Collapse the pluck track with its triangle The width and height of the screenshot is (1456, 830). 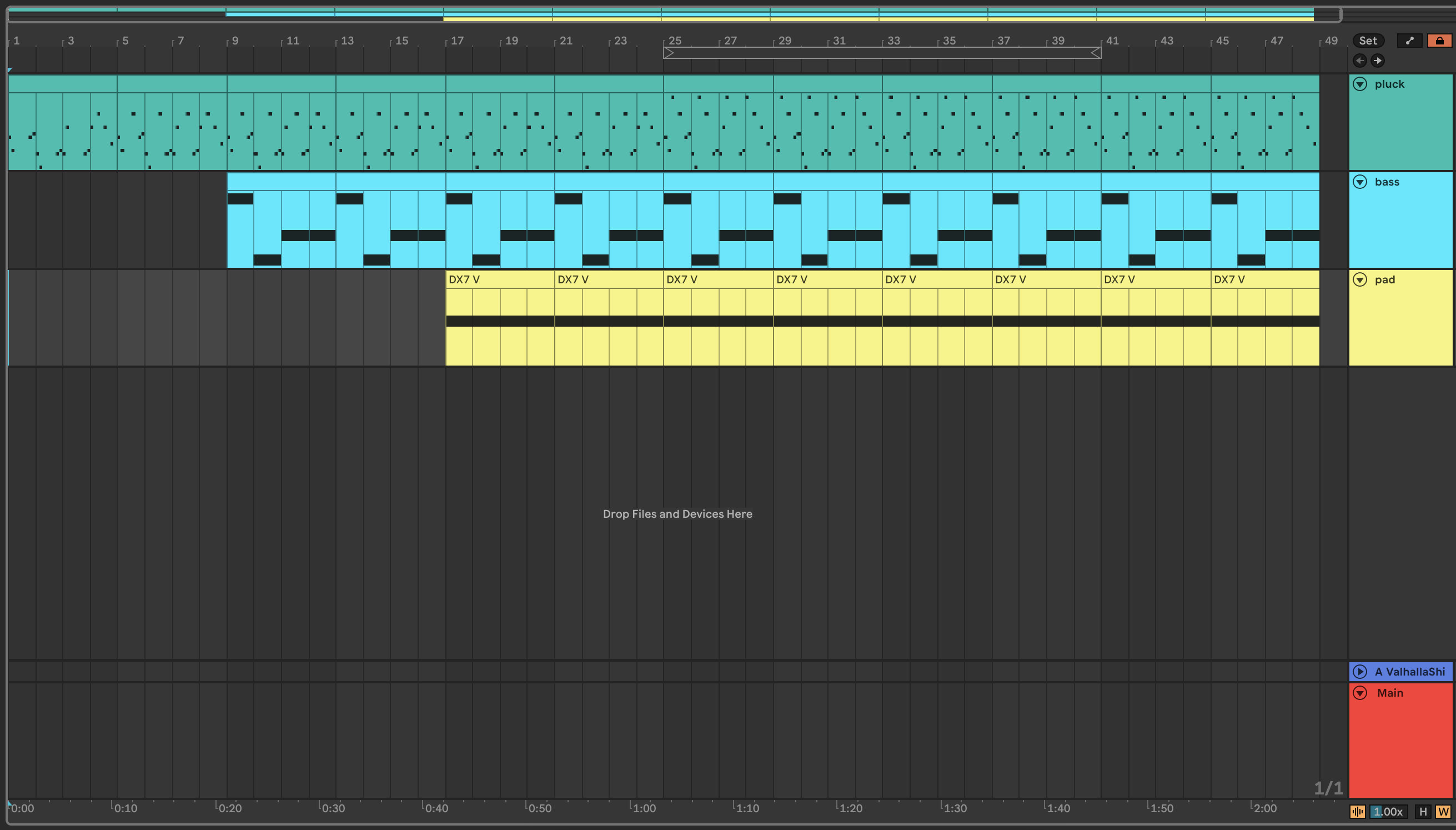1360,84
